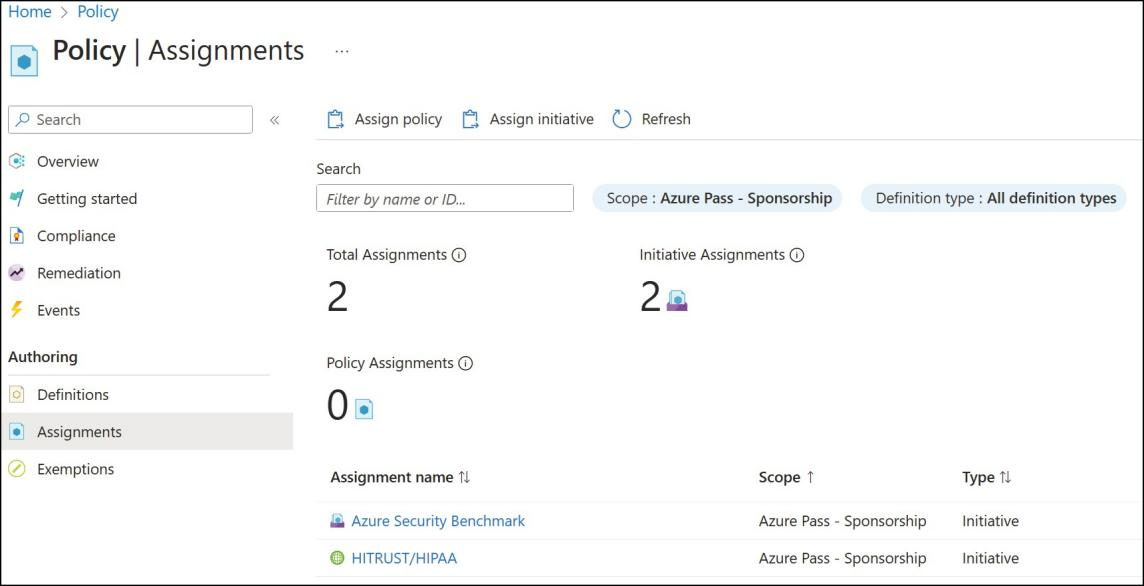Open Azure Security Benchmark assignment
The width and height of the screenshot is (1144, 586).
click(438, 521)
